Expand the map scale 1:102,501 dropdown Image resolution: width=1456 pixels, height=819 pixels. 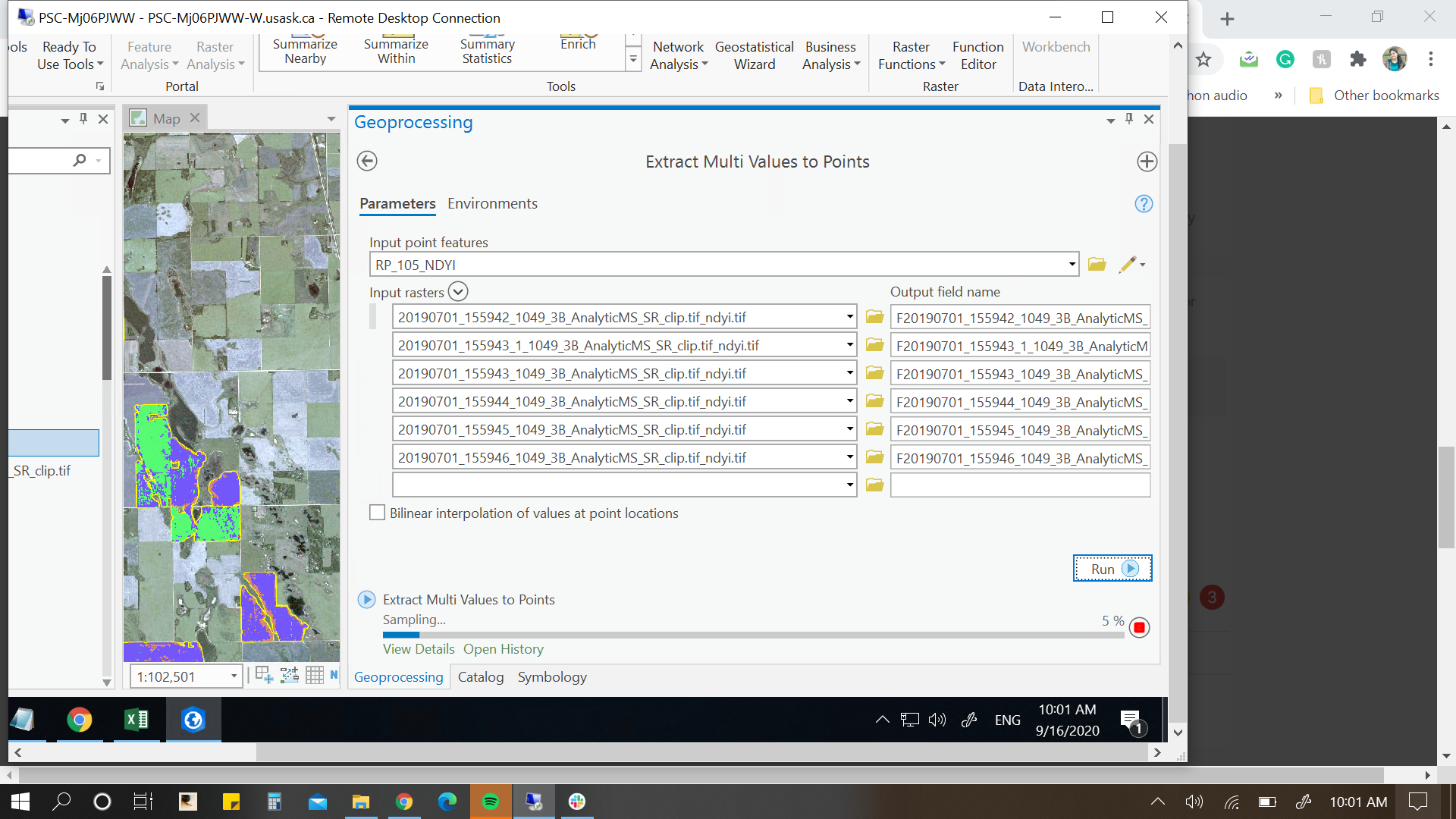pyautogui.click(x=234, y=676)
